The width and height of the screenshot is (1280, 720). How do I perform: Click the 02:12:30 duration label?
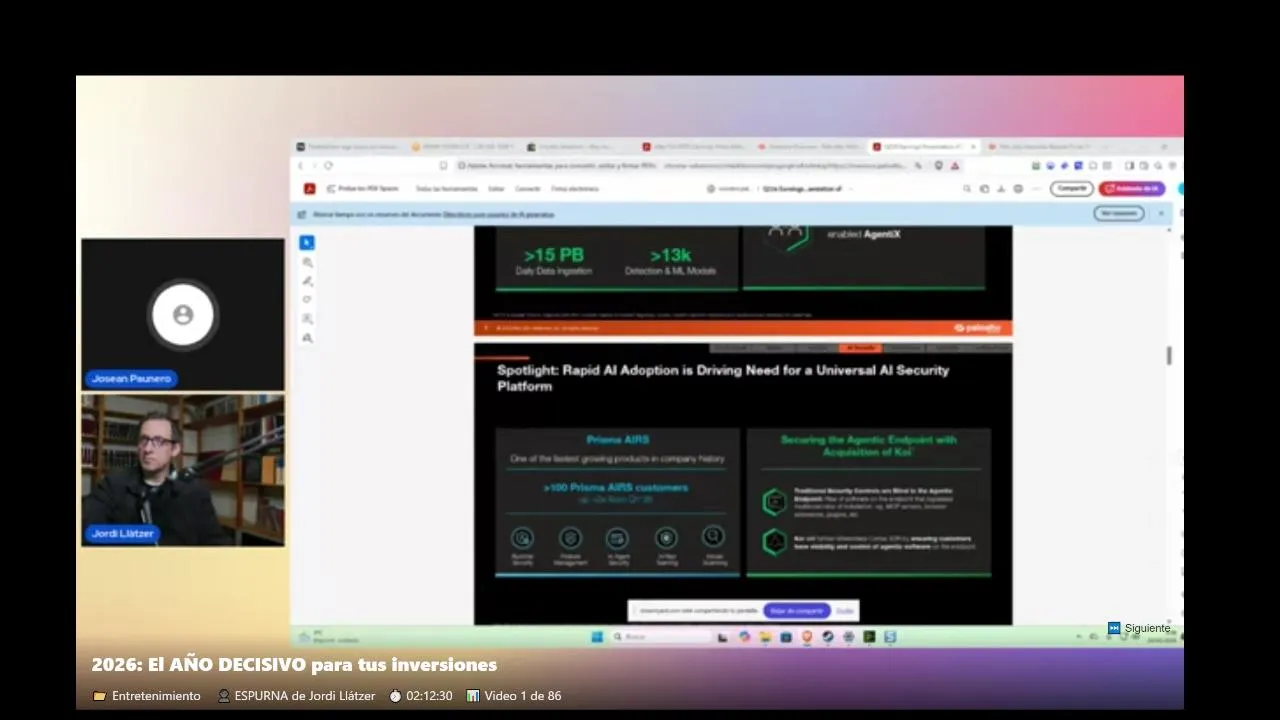(x=429, y=696)
